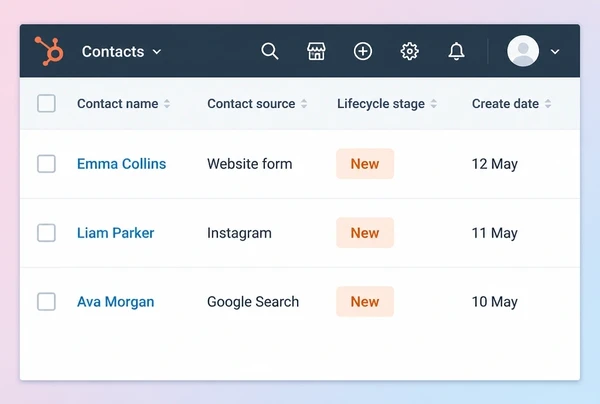Open the settings gear icon
Screen dimensions: 600x404
409,51
